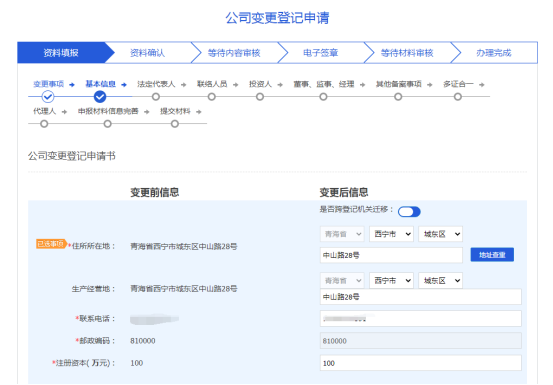Go to the 投资人 step label
Viewport: 553px width, 385px height.
click(x=260, y=84)
